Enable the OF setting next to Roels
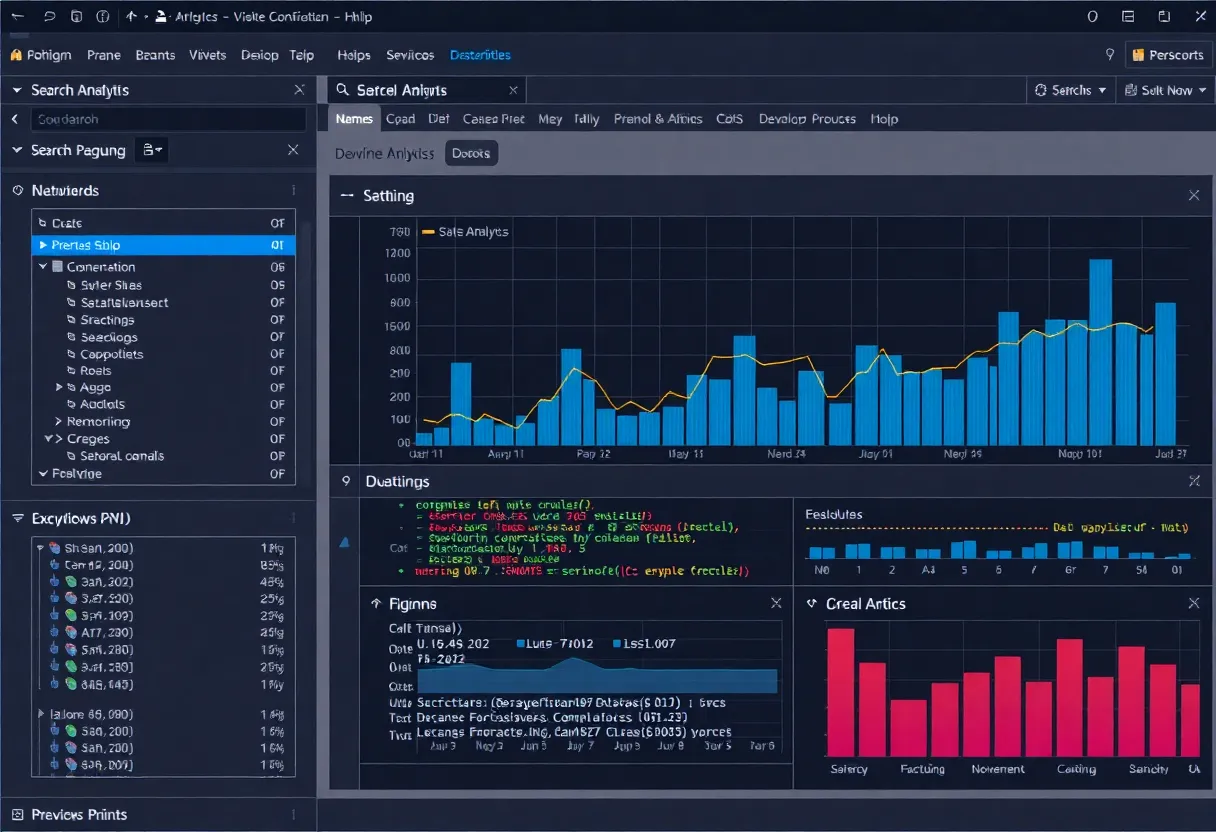Screen dimensions: 1216x832 [277, 370]
